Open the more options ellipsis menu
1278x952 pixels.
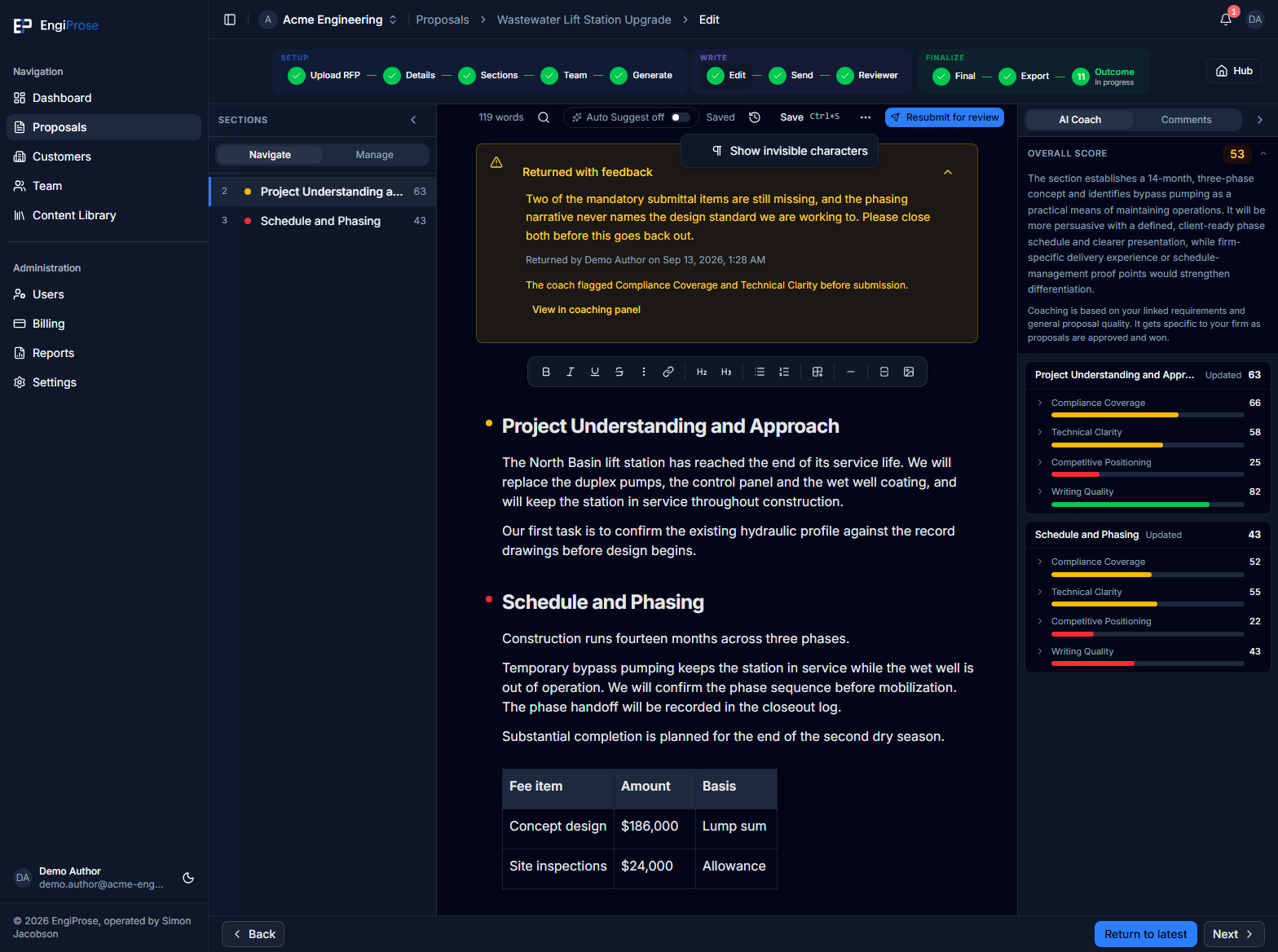(866, 117)
